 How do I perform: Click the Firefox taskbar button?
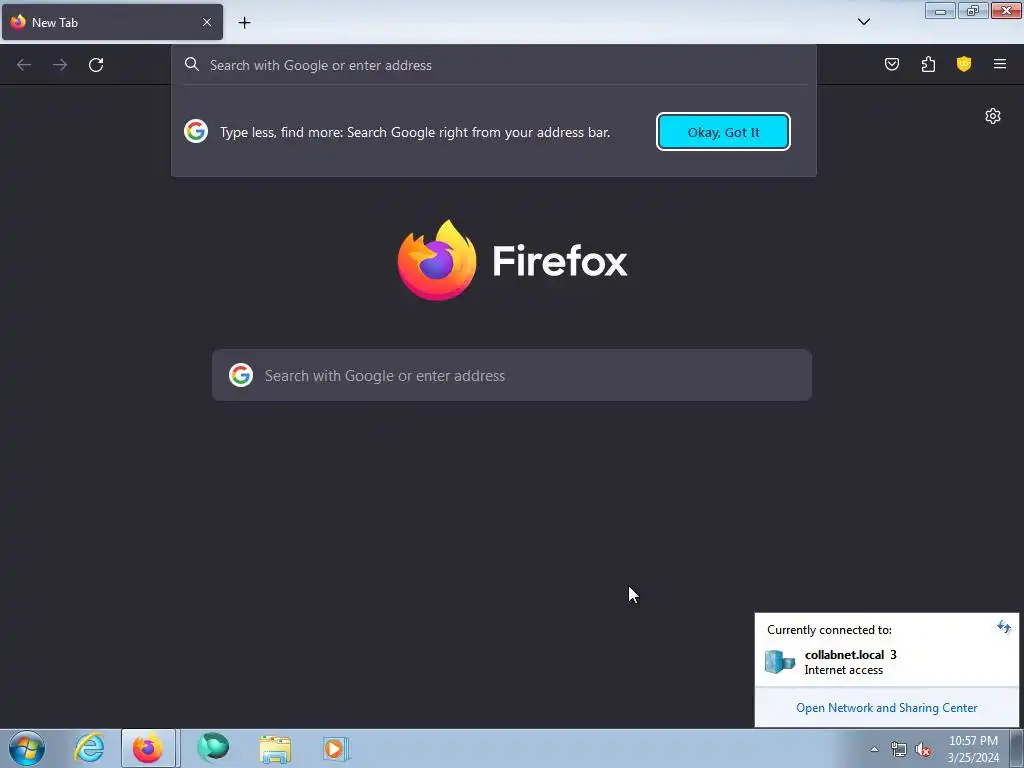(x=148, y=748)
